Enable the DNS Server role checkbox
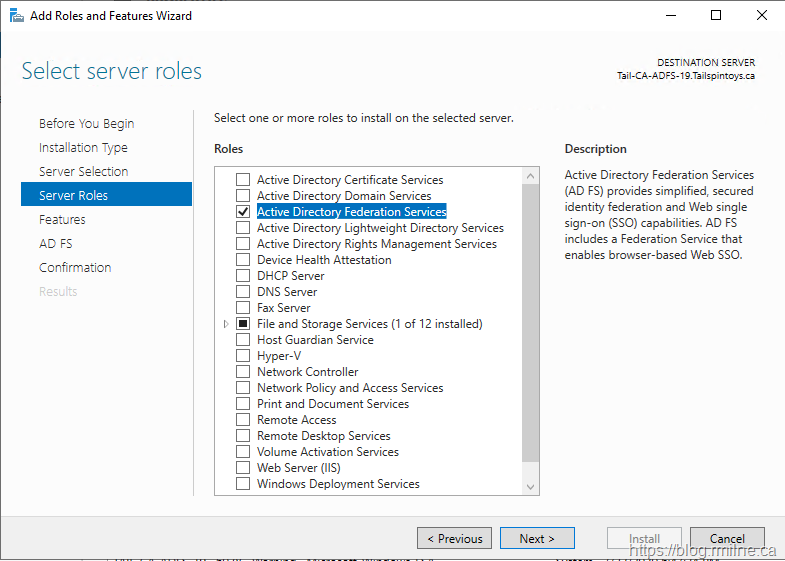The width and height of the screenshot is (785, 561). (x=243, y=292)
